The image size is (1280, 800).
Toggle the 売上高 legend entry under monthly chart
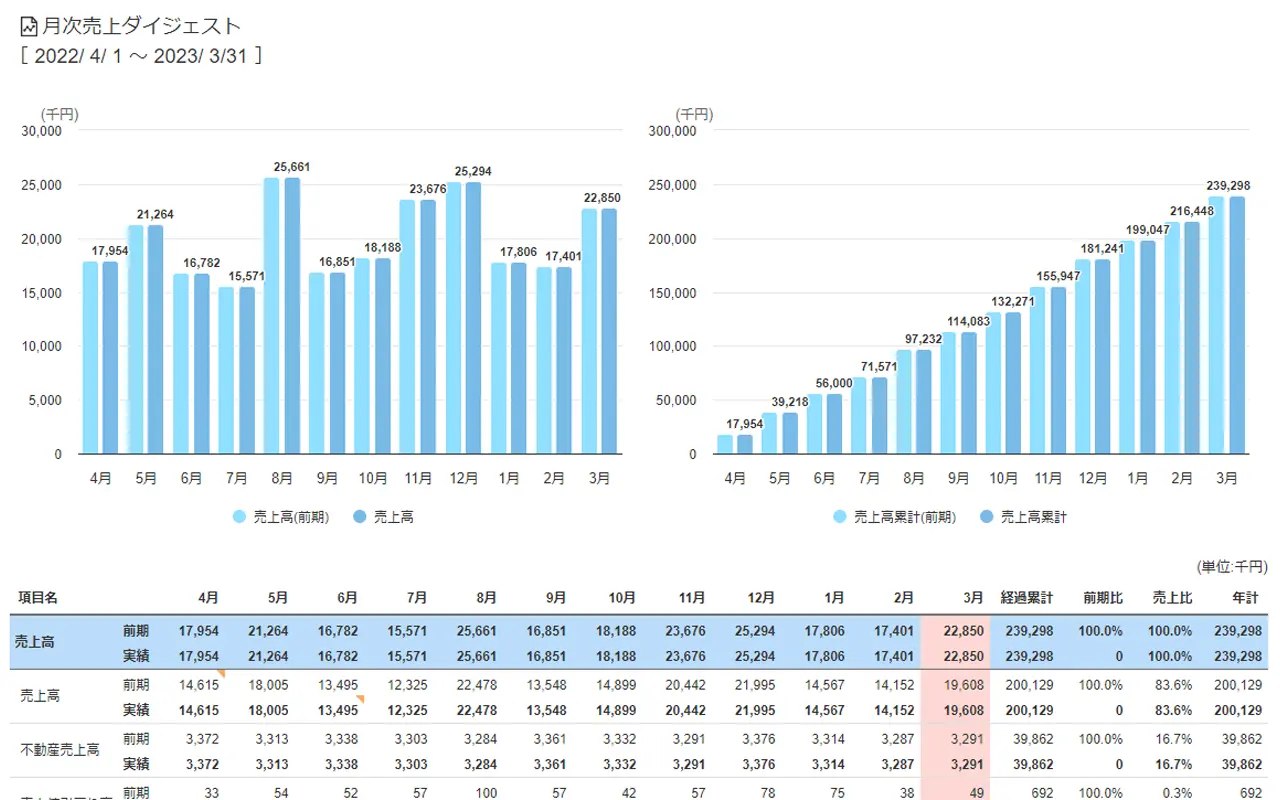coord(383,517)
